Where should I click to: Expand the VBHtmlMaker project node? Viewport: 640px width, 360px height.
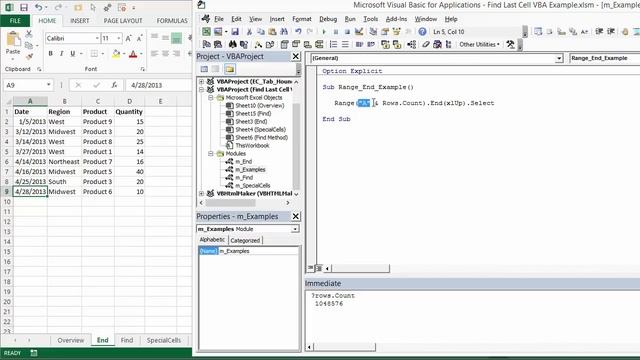[x=201, y=193]
